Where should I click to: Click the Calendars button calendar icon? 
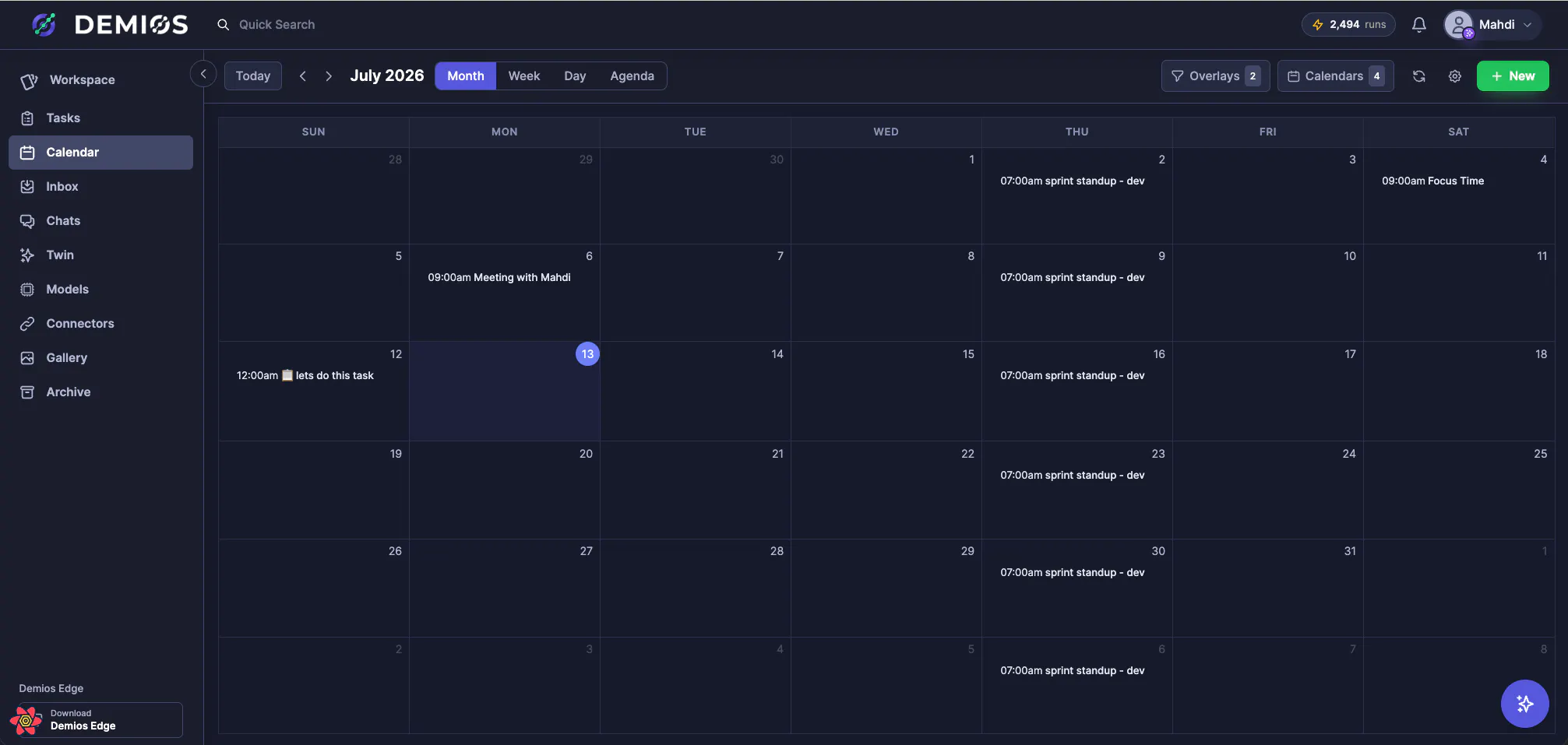pos(1293,76)
